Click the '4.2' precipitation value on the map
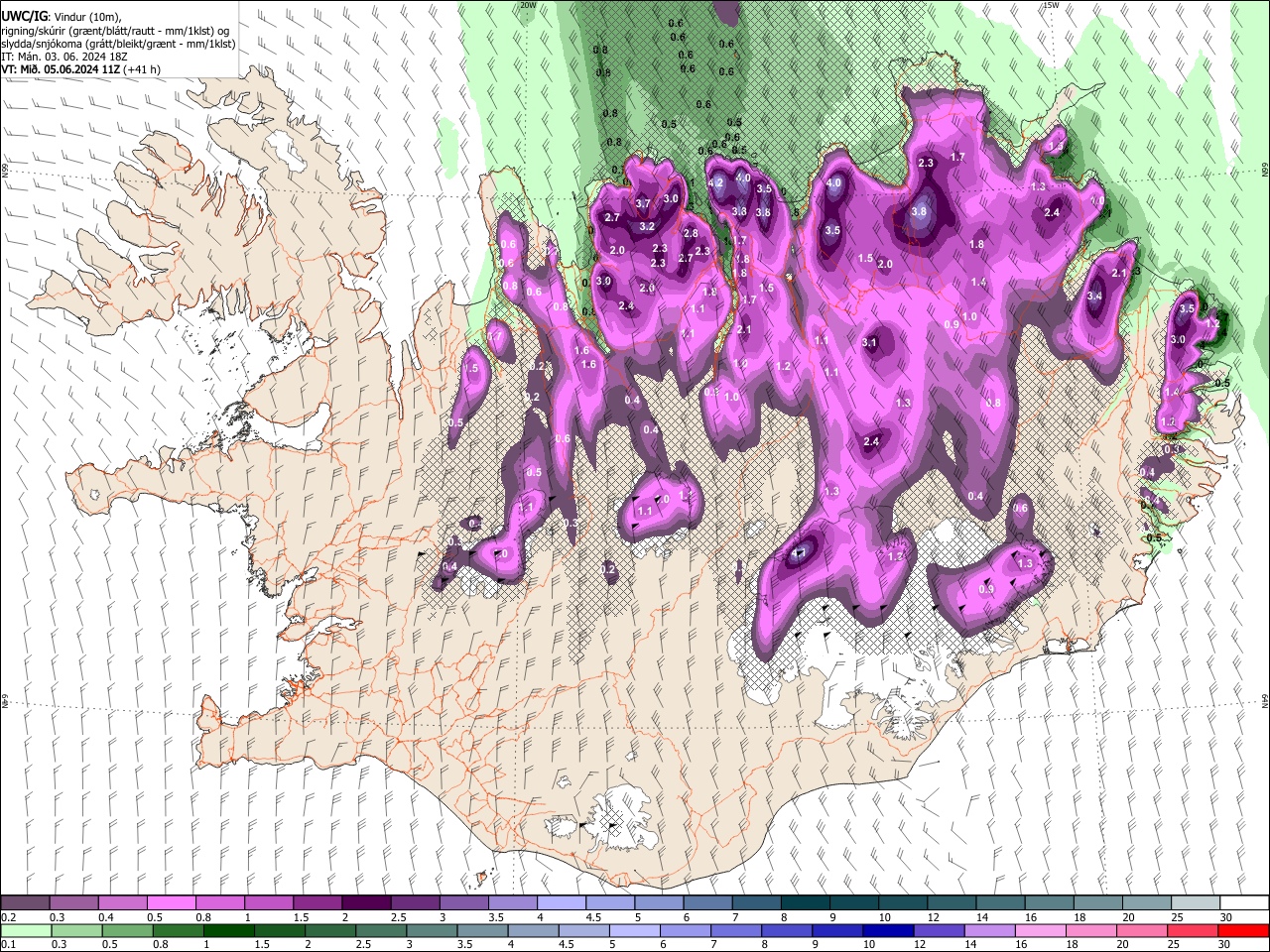Image resolution: width=1270 pixels, height=952 pixels. coord(715,183)
